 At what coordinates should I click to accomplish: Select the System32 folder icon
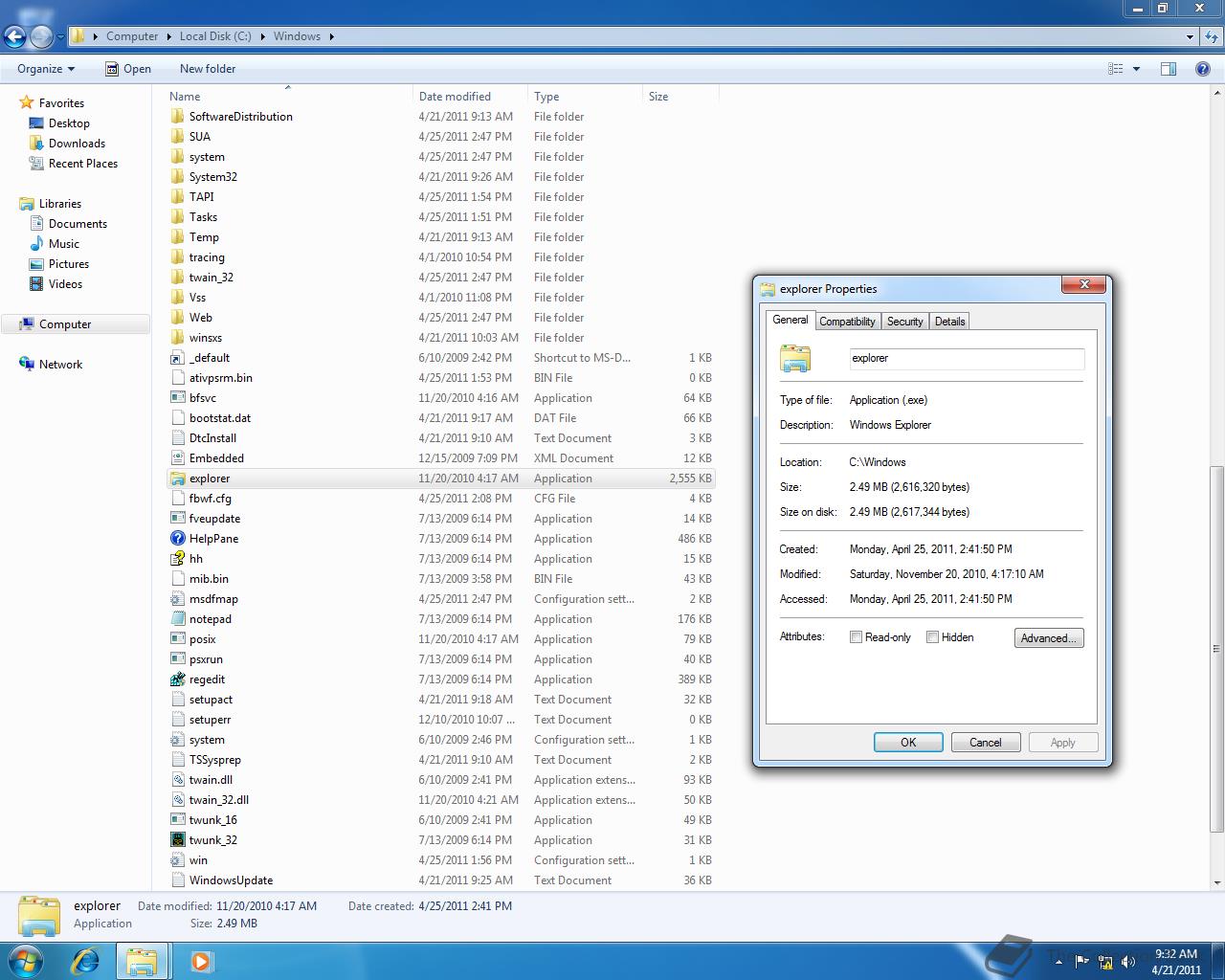177,177
